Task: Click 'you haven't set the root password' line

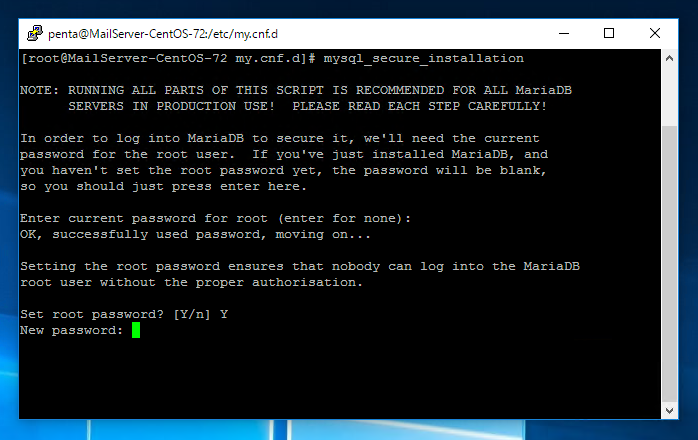Action: click(x=283, y=171)
